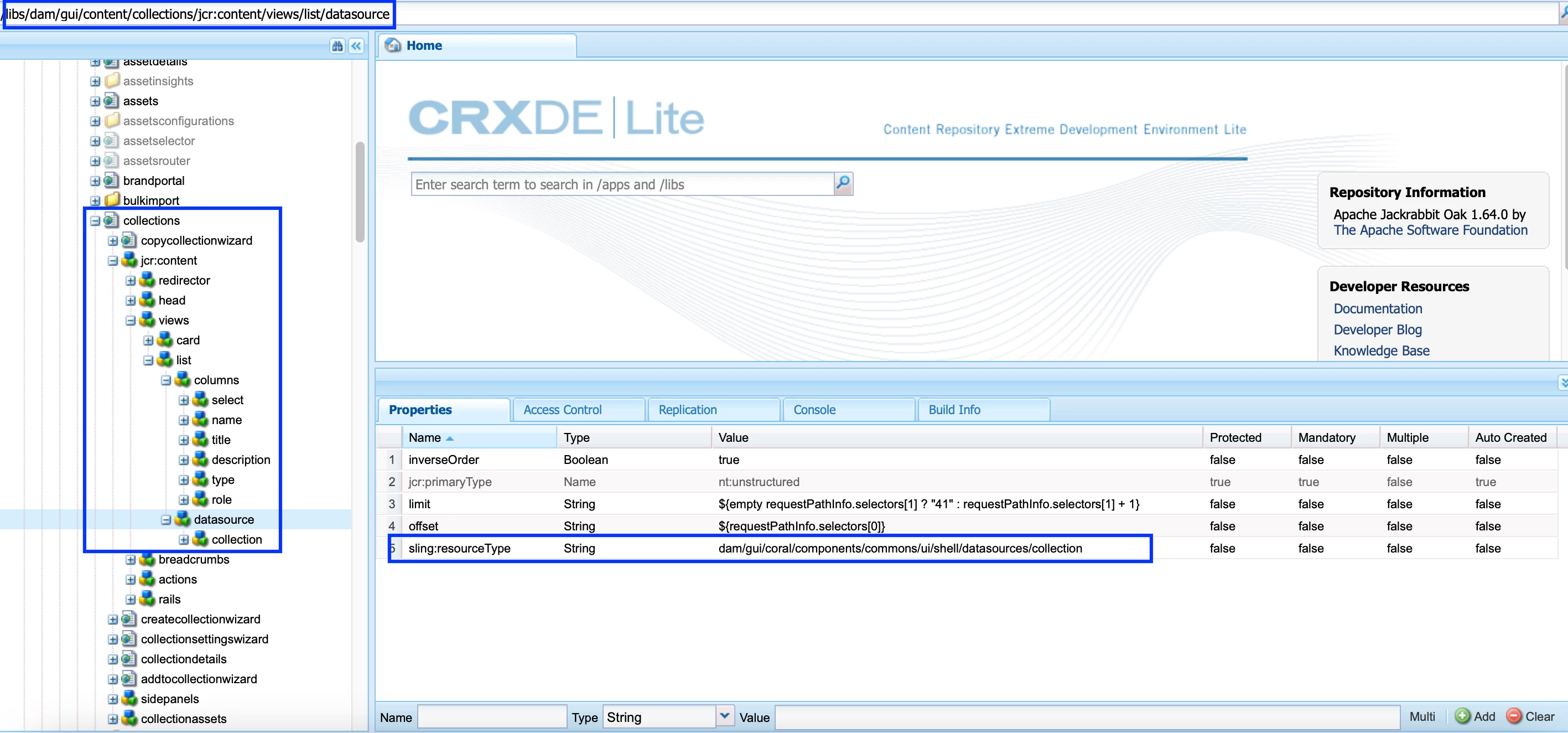
Task: Open the Documentation link
Action: [x=1378, y=308]
